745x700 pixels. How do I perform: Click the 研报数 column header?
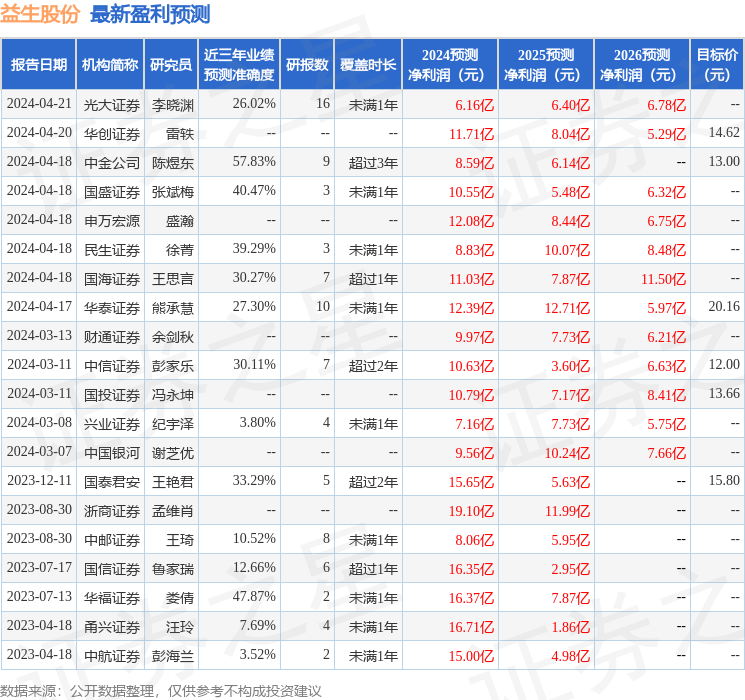coord(307,64)
